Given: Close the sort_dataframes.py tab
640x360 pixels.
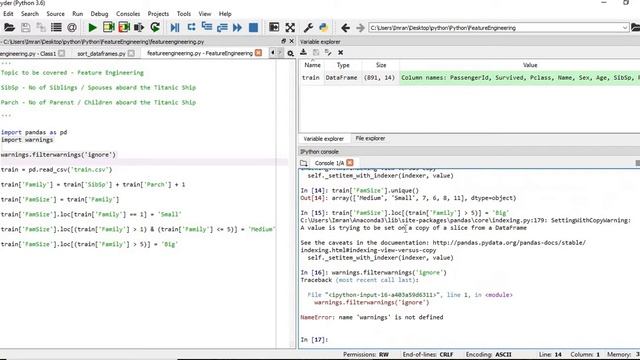Looking at the screenshot, I should [131, 53].
